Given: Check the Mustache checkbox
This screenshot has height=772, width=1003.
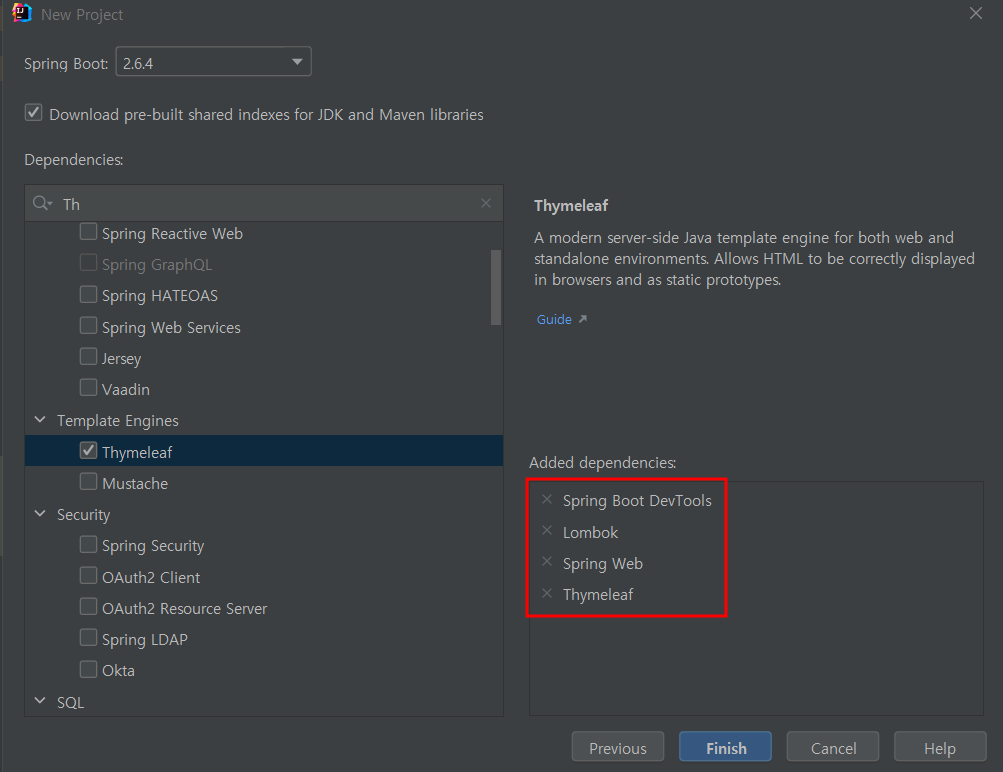Looking at the screenshot, I should pyautogui.click(x=88, y=482).
